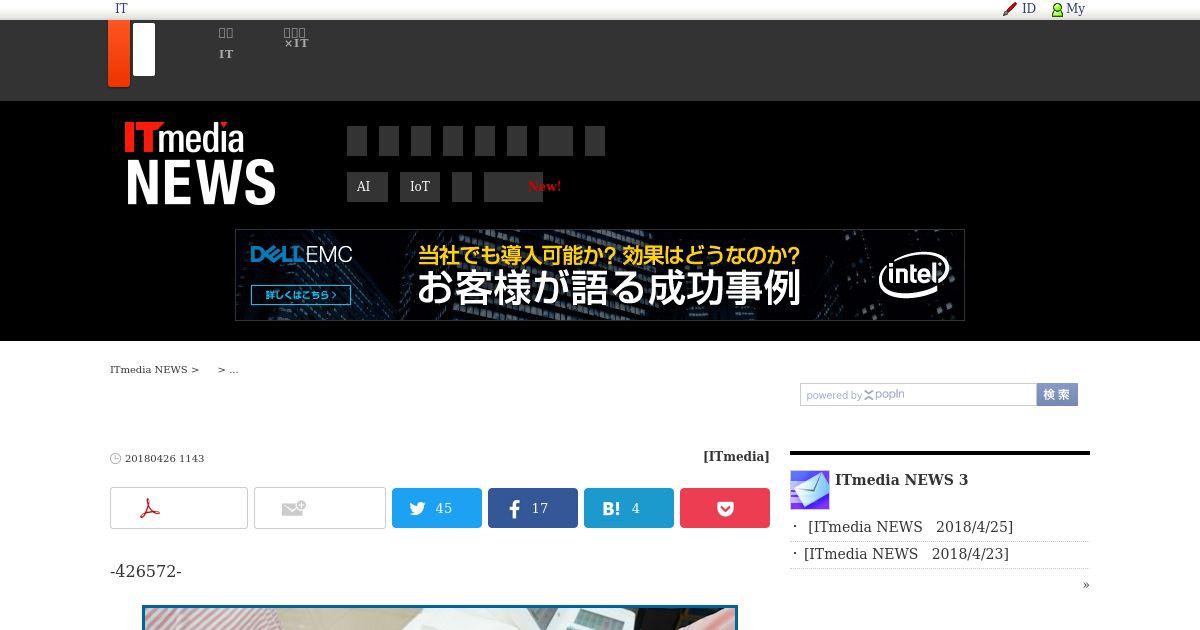Click the article photo thumbnail
The width and height of the screenshot is (1200, 630).
pyautogui.click(x=440, y=617)
